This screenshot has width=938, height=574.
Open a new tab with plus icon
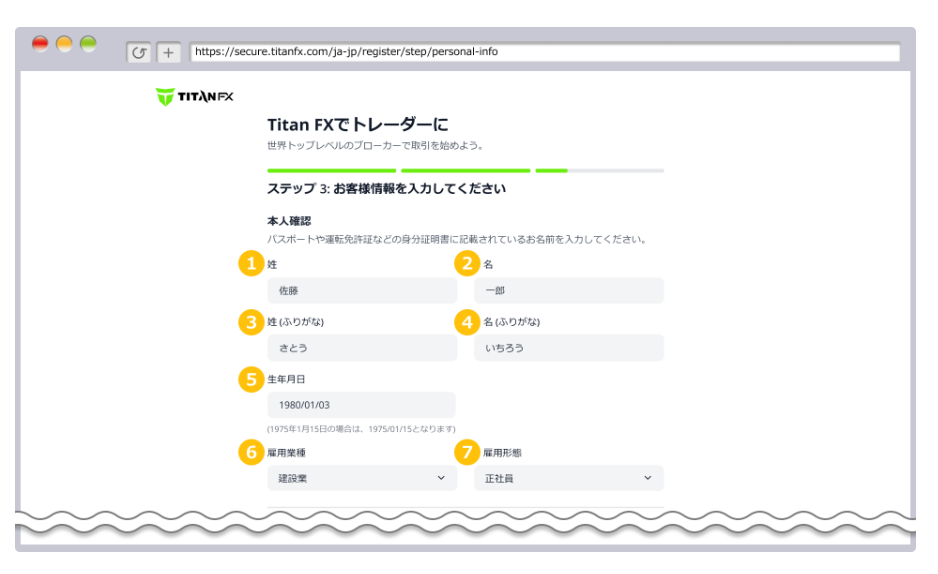169,53
